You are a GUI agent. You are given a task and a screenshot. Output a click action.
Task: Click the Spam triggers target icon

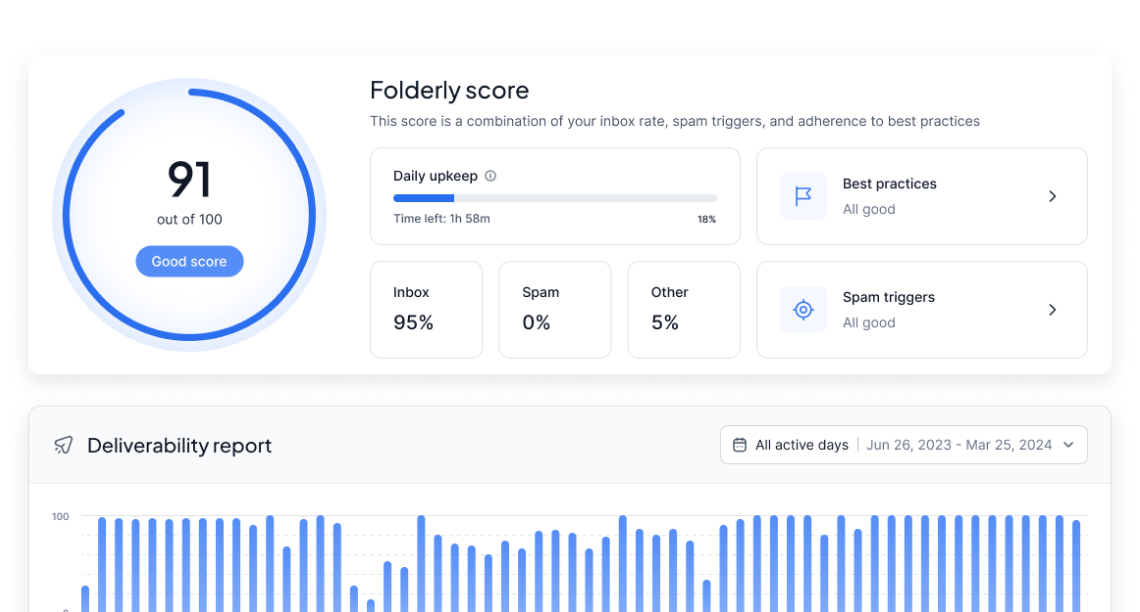point(803,310)
